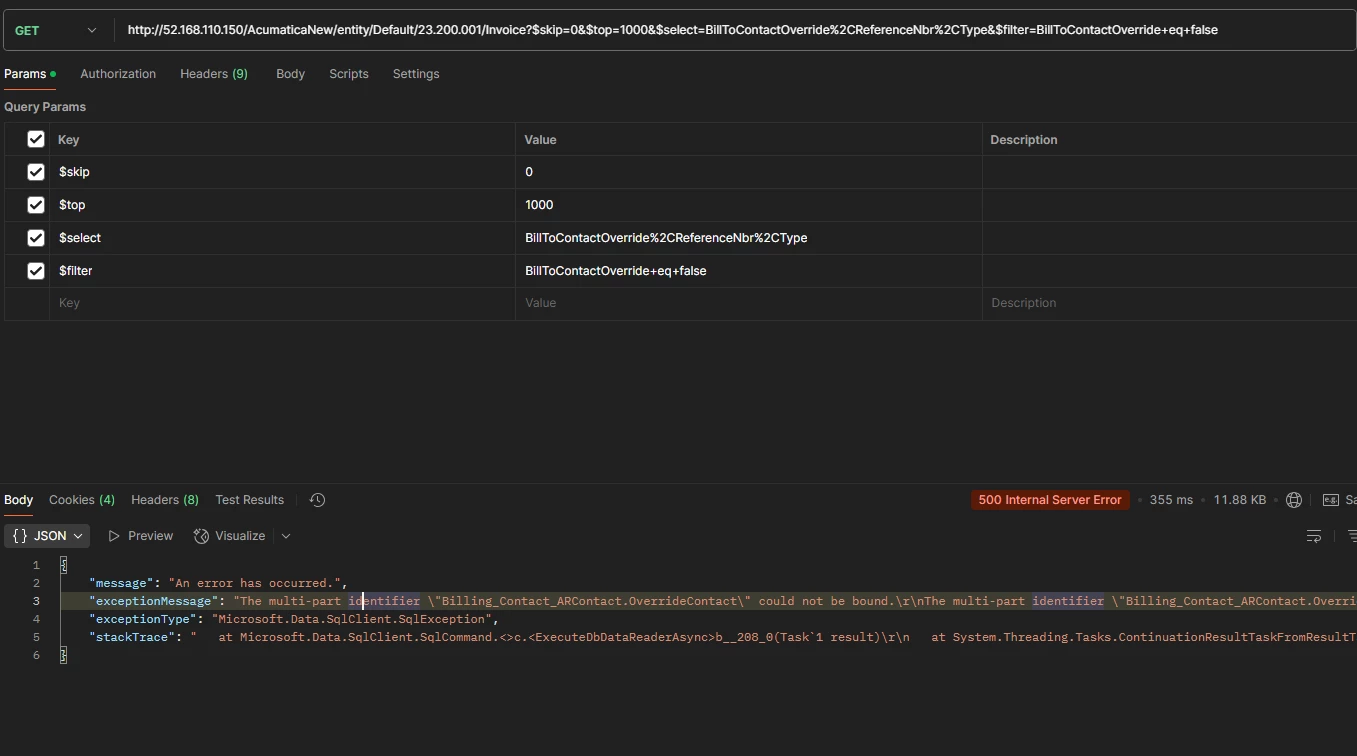This screenshot has height=756, width=1357.
Task: Click the curly braces JSON format icon
Action: 19,535
